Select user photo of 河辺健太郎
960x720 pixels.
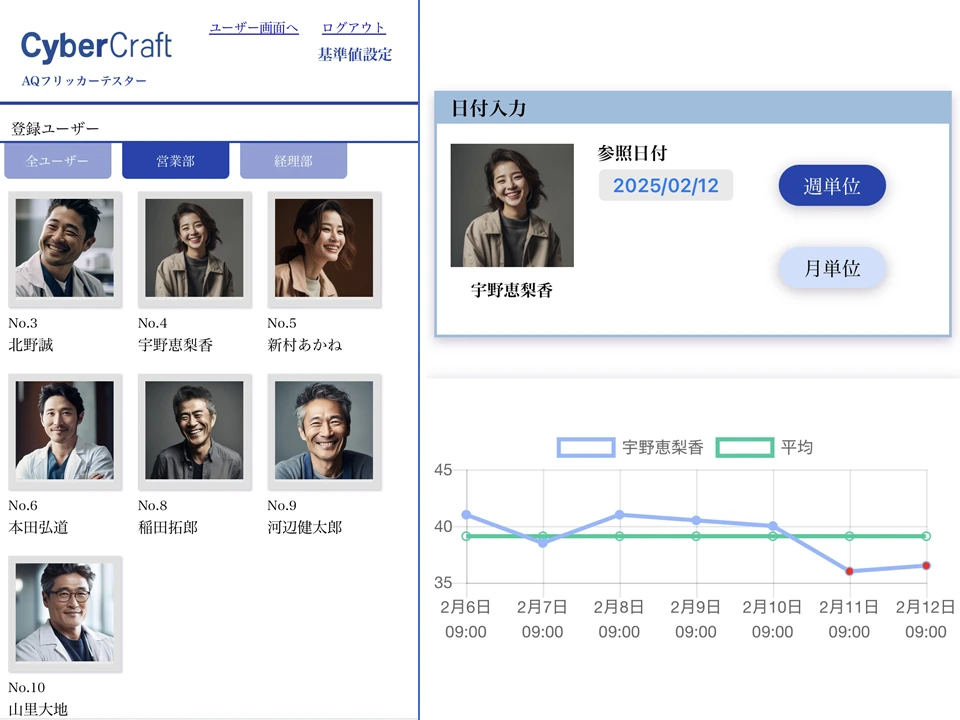324,431
